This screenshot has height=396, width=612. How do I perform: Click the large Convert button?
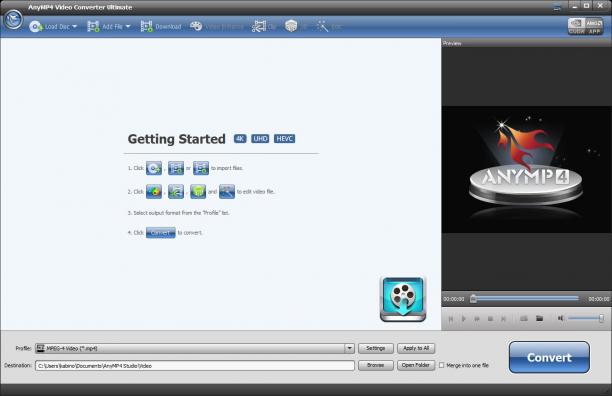pyautogui.click(x=549, y=357)
